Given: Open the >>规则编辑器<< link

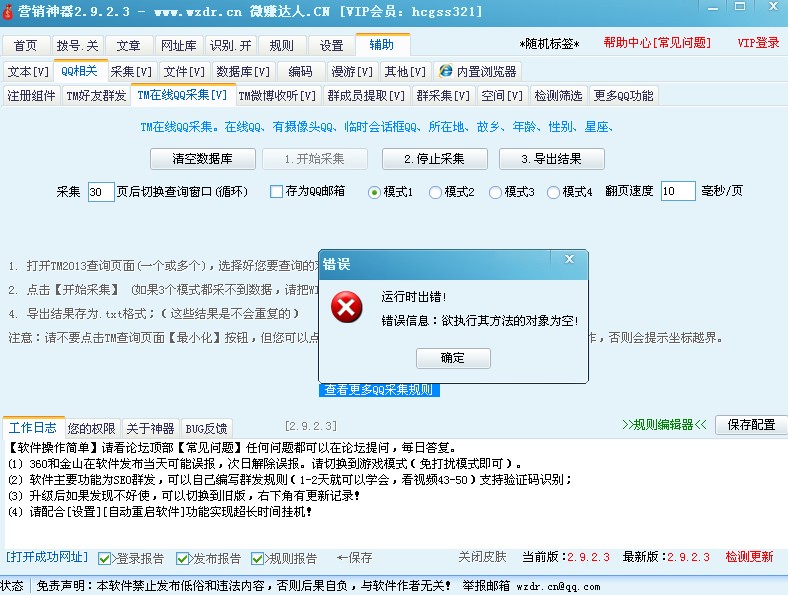Looking at the screenshot, I should (664, 425).
